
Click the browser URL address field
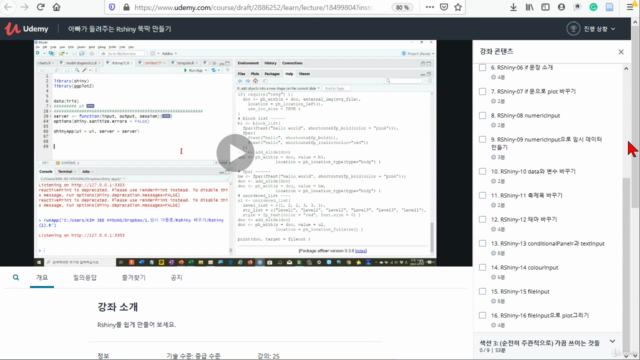pos(253,7)
